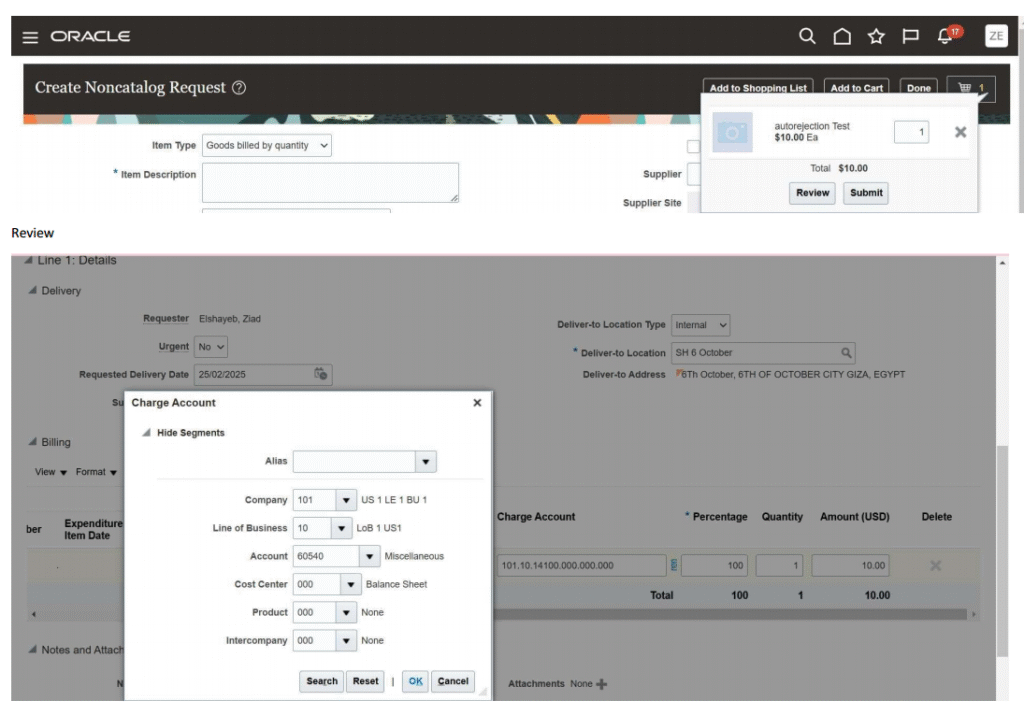Click the charge account segment selector icon
This screenshot has width=1024, height=715.
tap(673, 565)
